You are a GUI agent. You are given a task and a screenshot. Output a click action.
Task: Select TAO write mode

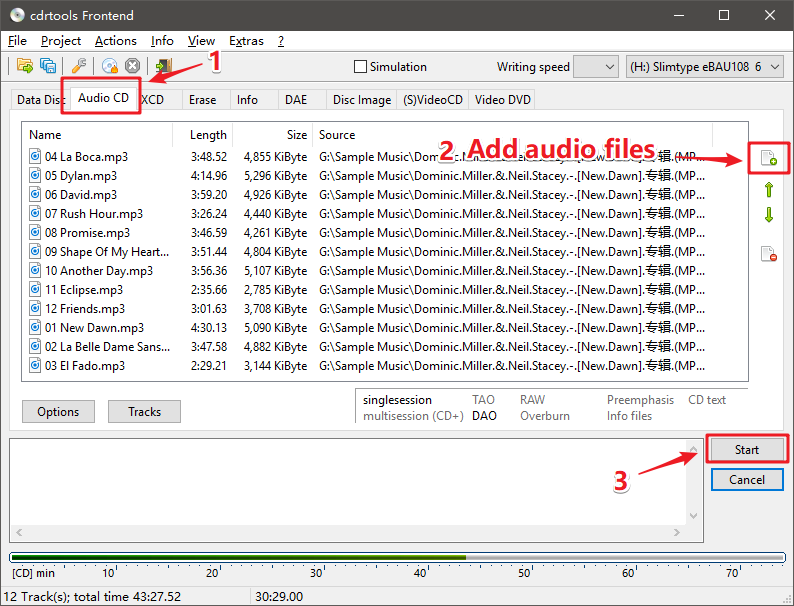pyautogui.click(x=483, y=400)
